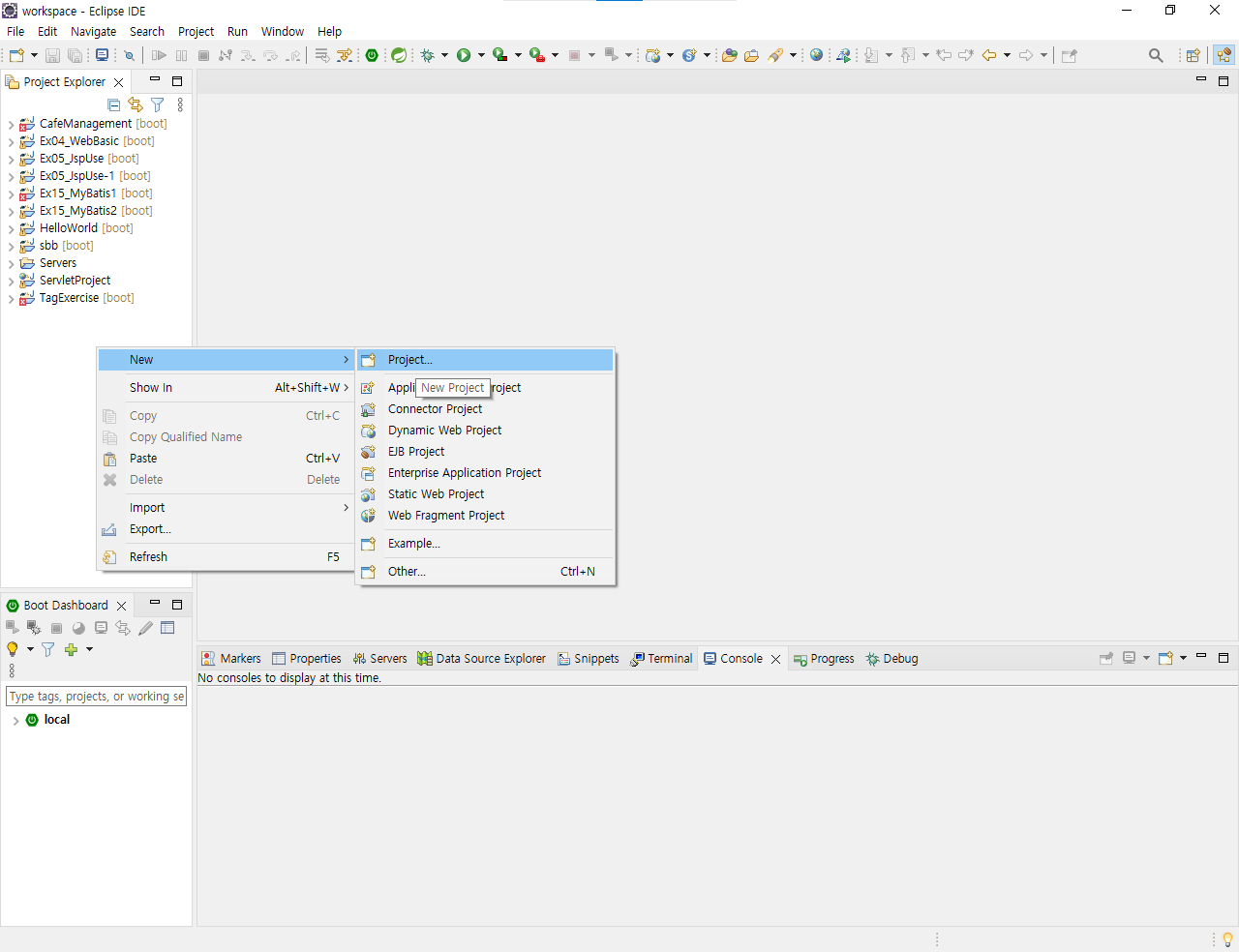
Task: Expand the Ex04_WebBasic project node
Action: [x=11, y=141]
